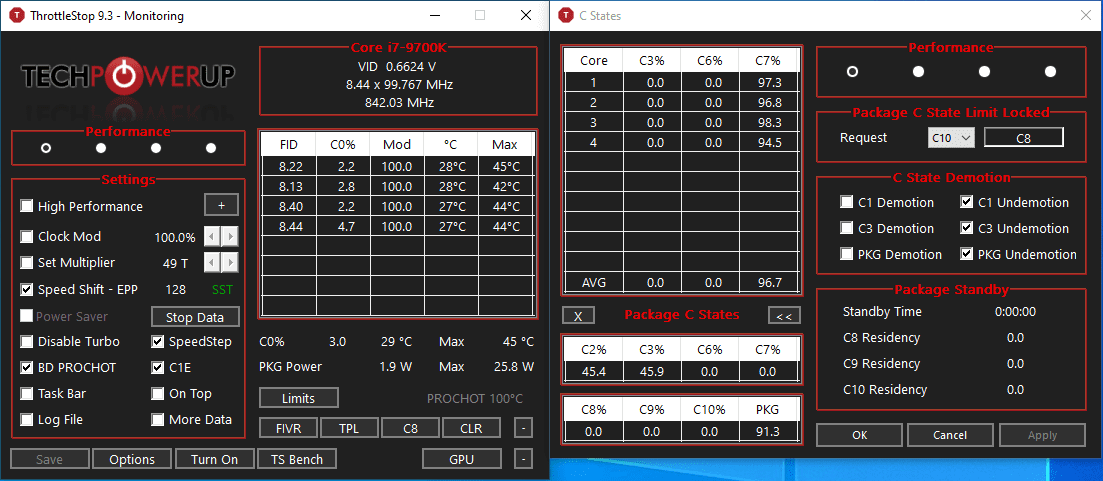Viewport: 1103px width, 481px height.
Task: Increase Set Multiplier with right arrow
Action: coord(230,263)
